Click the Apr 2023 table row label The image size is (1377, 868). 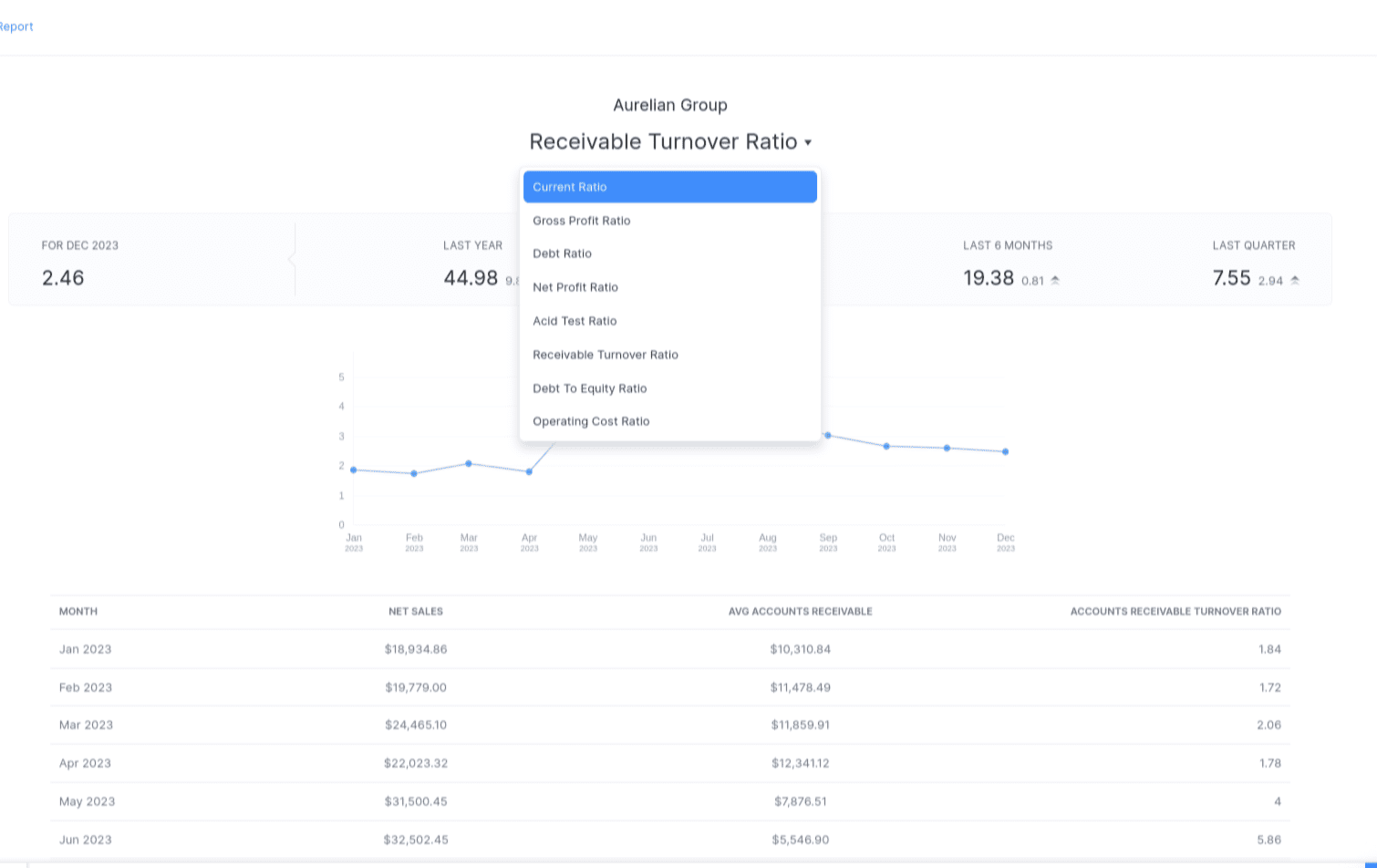click(85, 763)
